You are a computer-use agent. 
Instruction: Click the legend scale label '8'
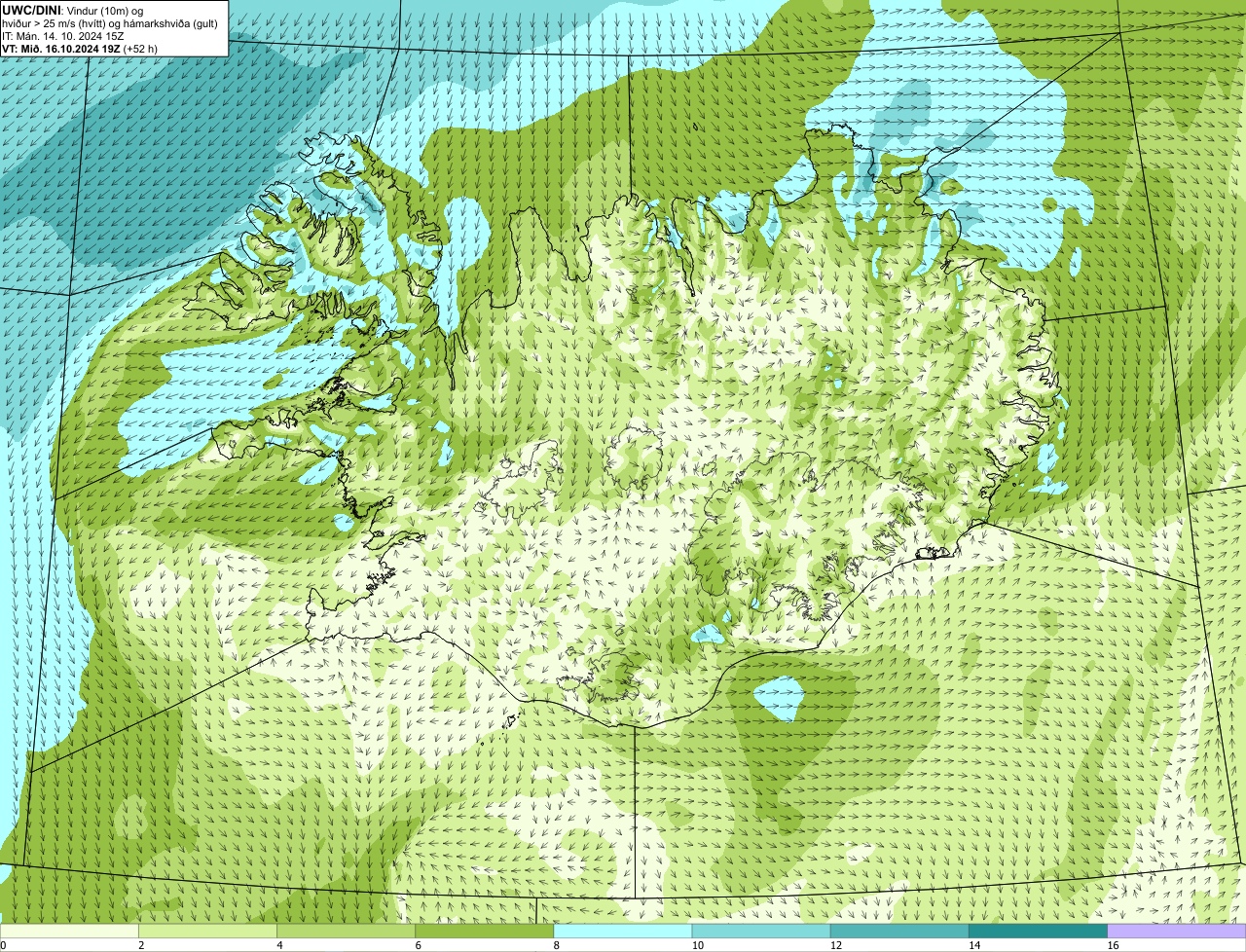click(x=557, y=945)
